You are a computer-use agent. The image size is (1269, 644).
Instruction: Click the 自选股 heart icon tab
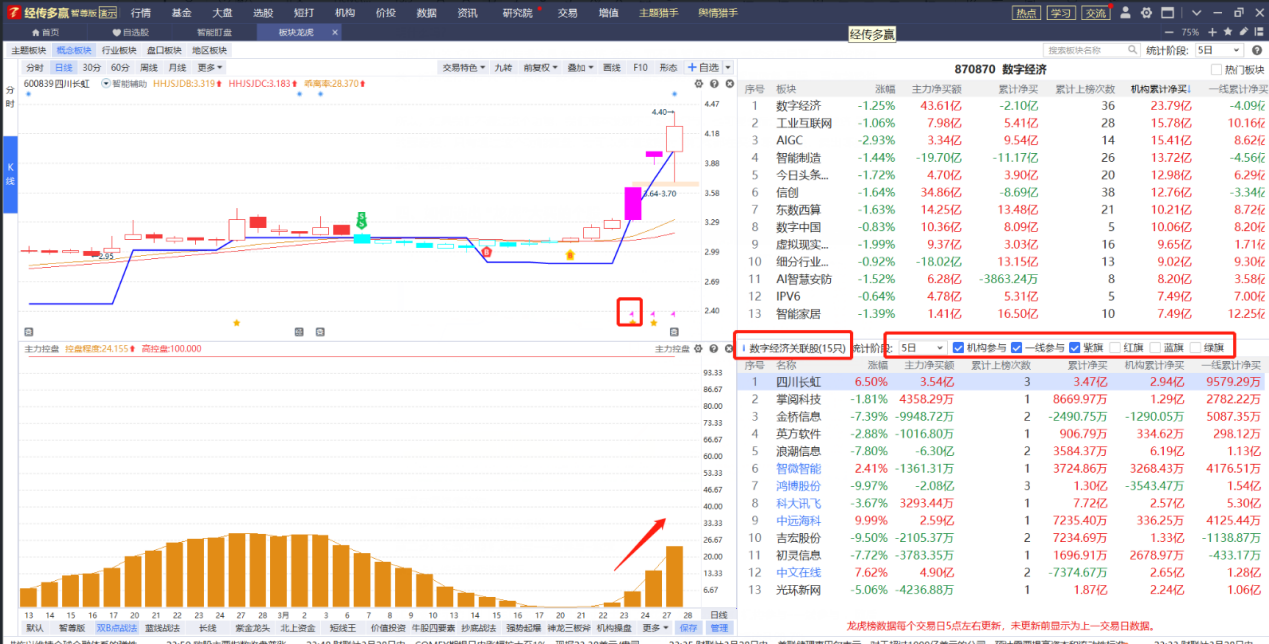coord(116,32)
